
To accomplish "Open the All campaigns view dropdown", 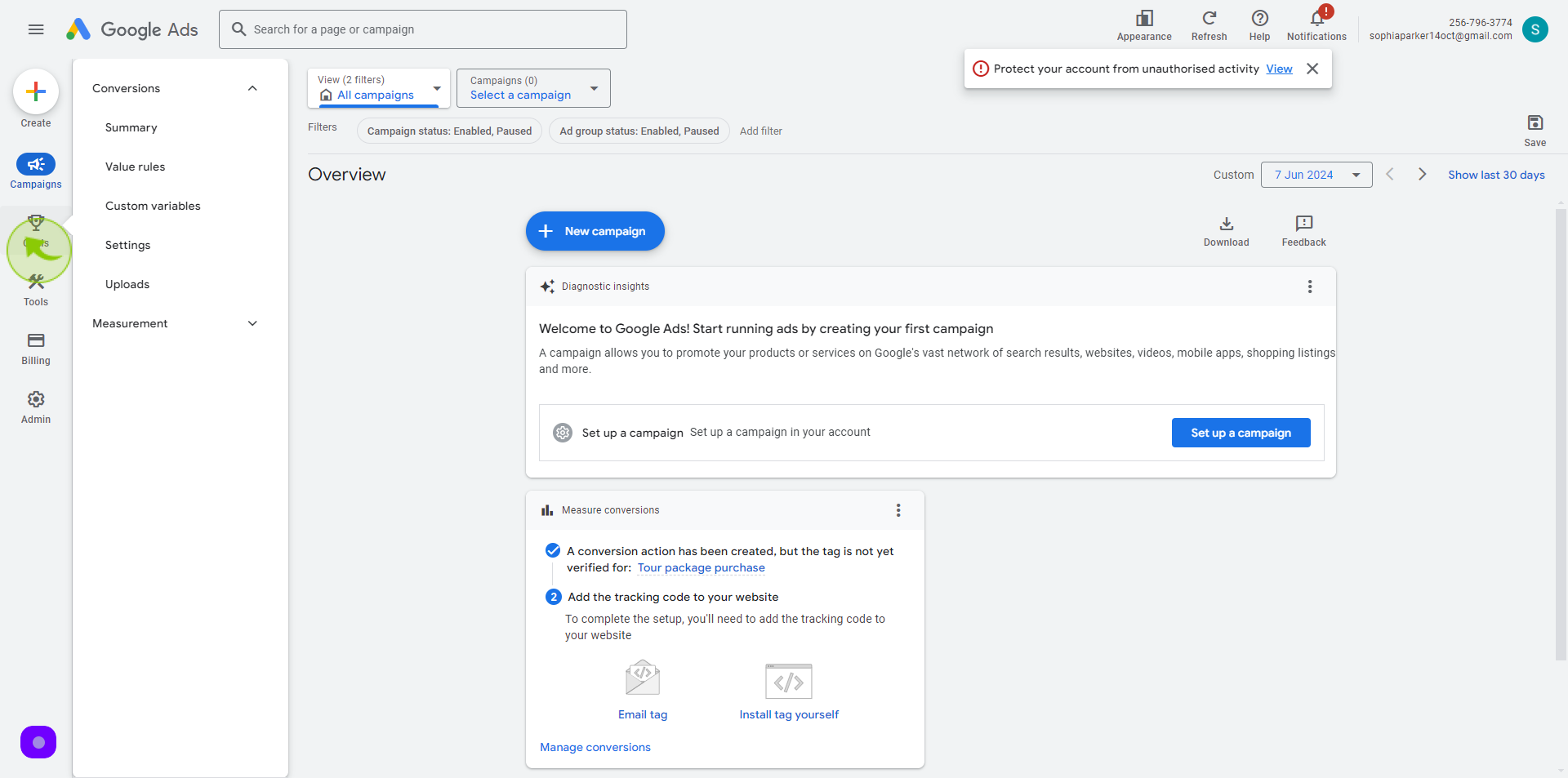I will 379,88.
